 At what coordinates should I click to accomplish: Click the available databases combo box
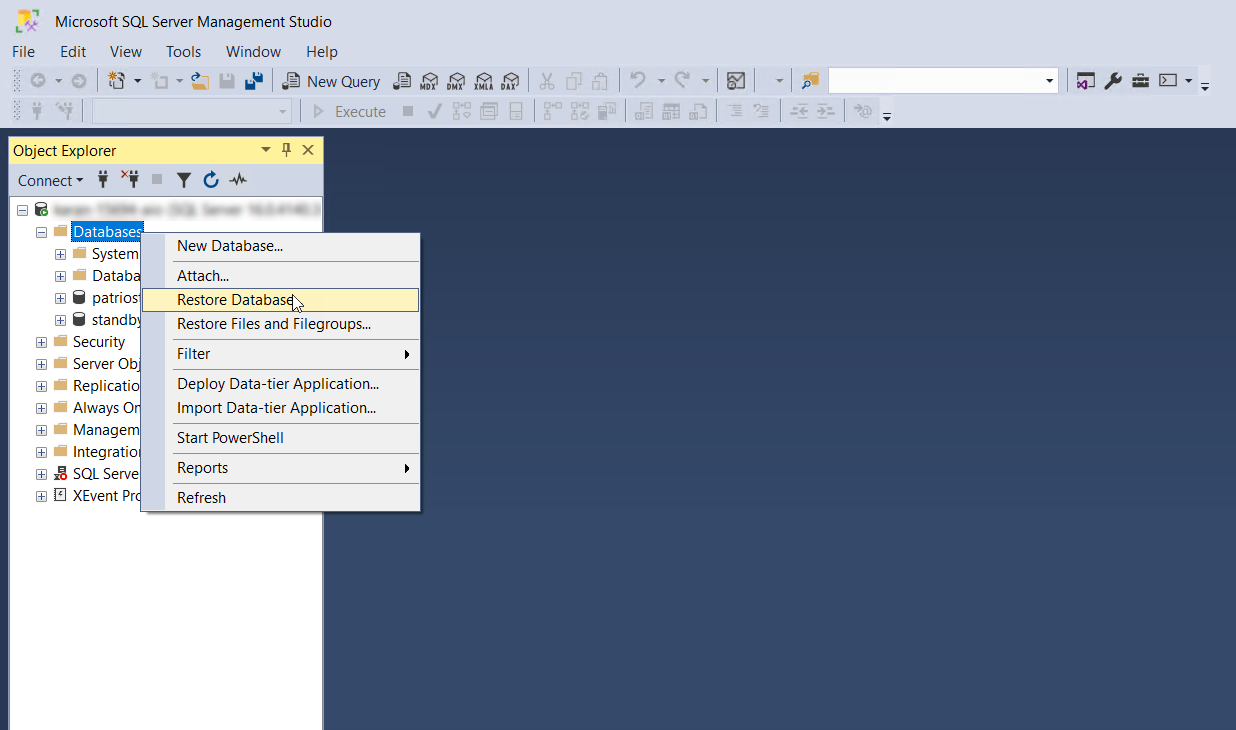[192, 111]
